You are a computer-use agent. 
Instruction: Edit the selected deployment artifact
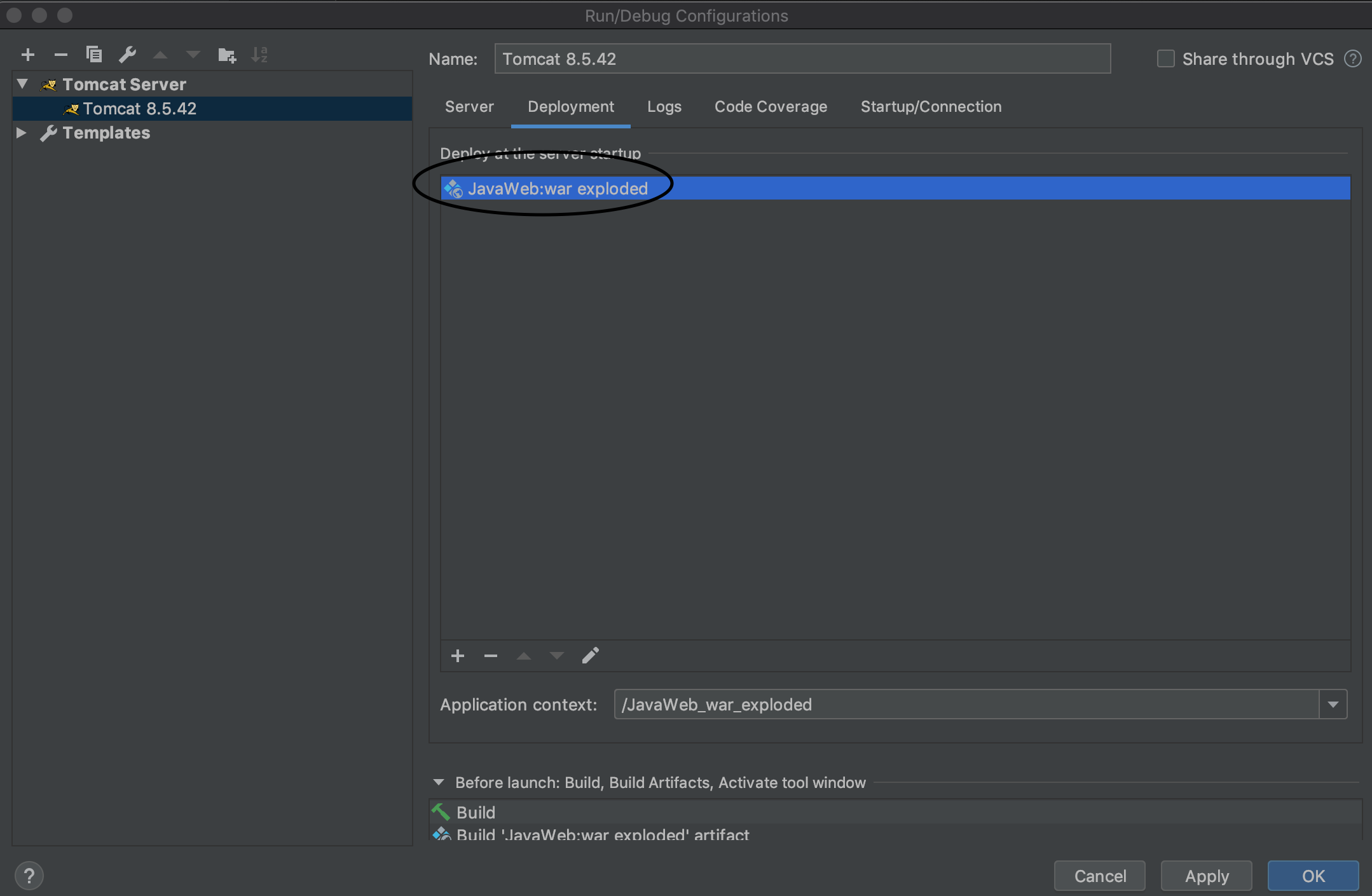click(x=591, y=655)
